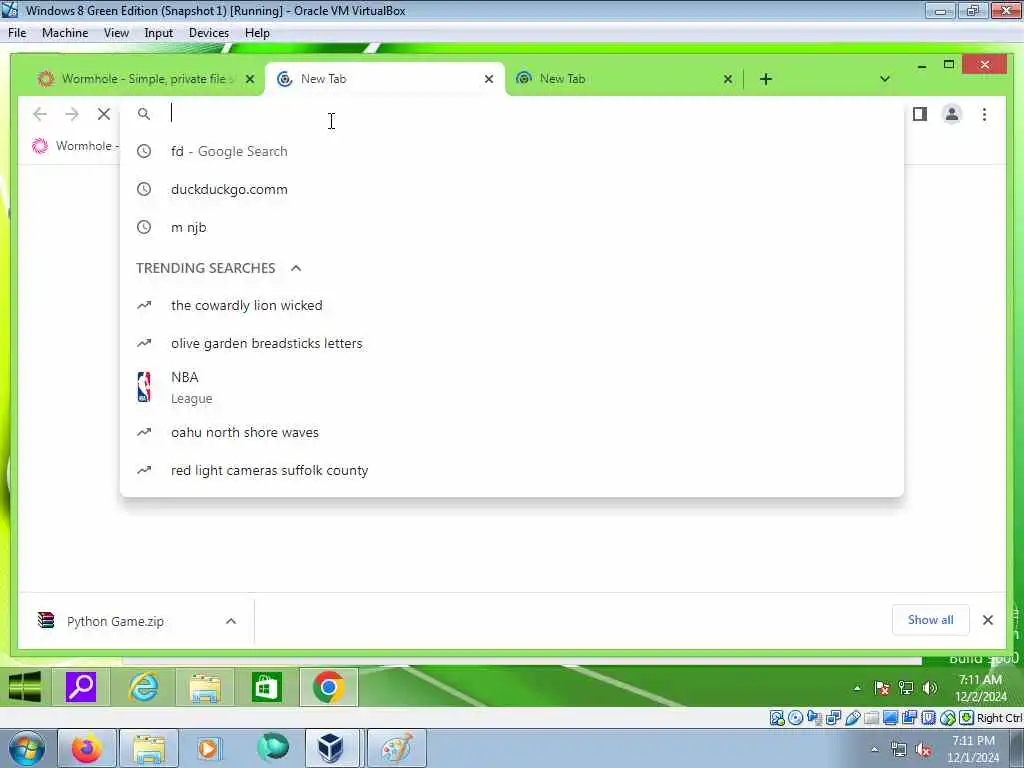The image size is (1024, 768).
Task: Select 'red light cameras suffolk county' trend
Action: (512, 470)
